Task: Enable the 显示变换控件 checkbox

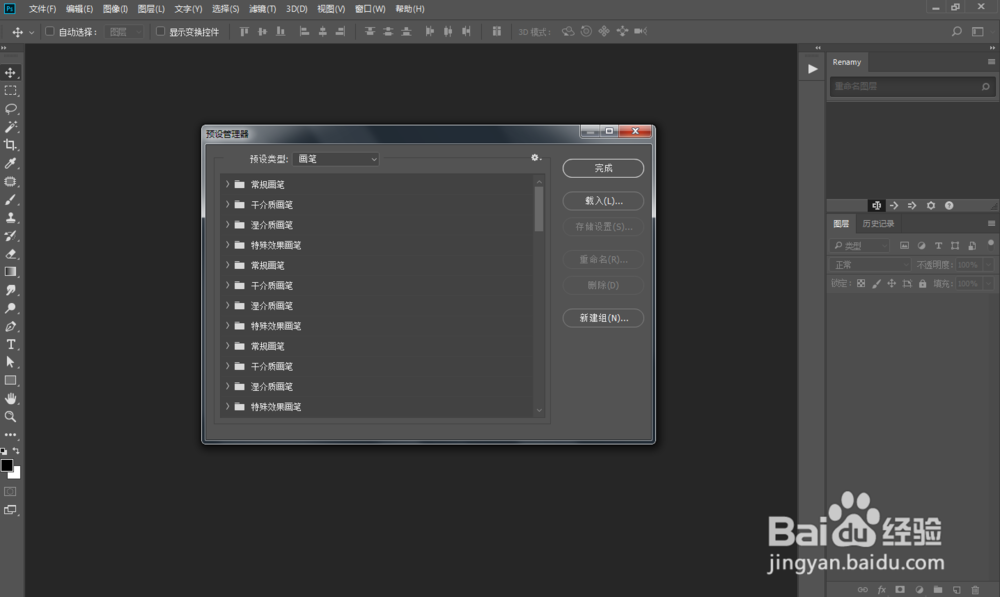Action: pos(160,31)
